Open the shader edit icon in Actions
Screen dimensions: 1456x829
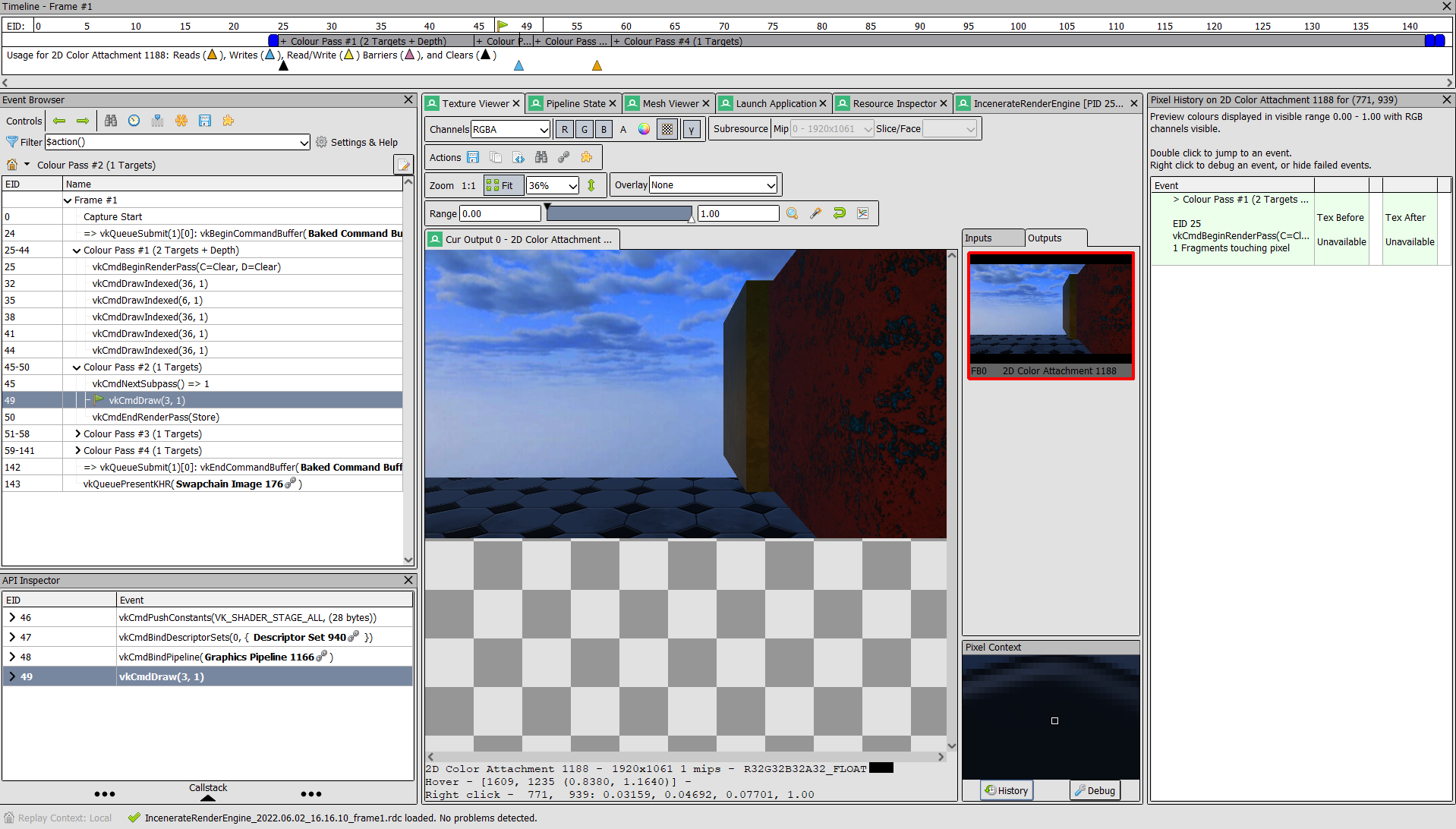pos(518,157)
